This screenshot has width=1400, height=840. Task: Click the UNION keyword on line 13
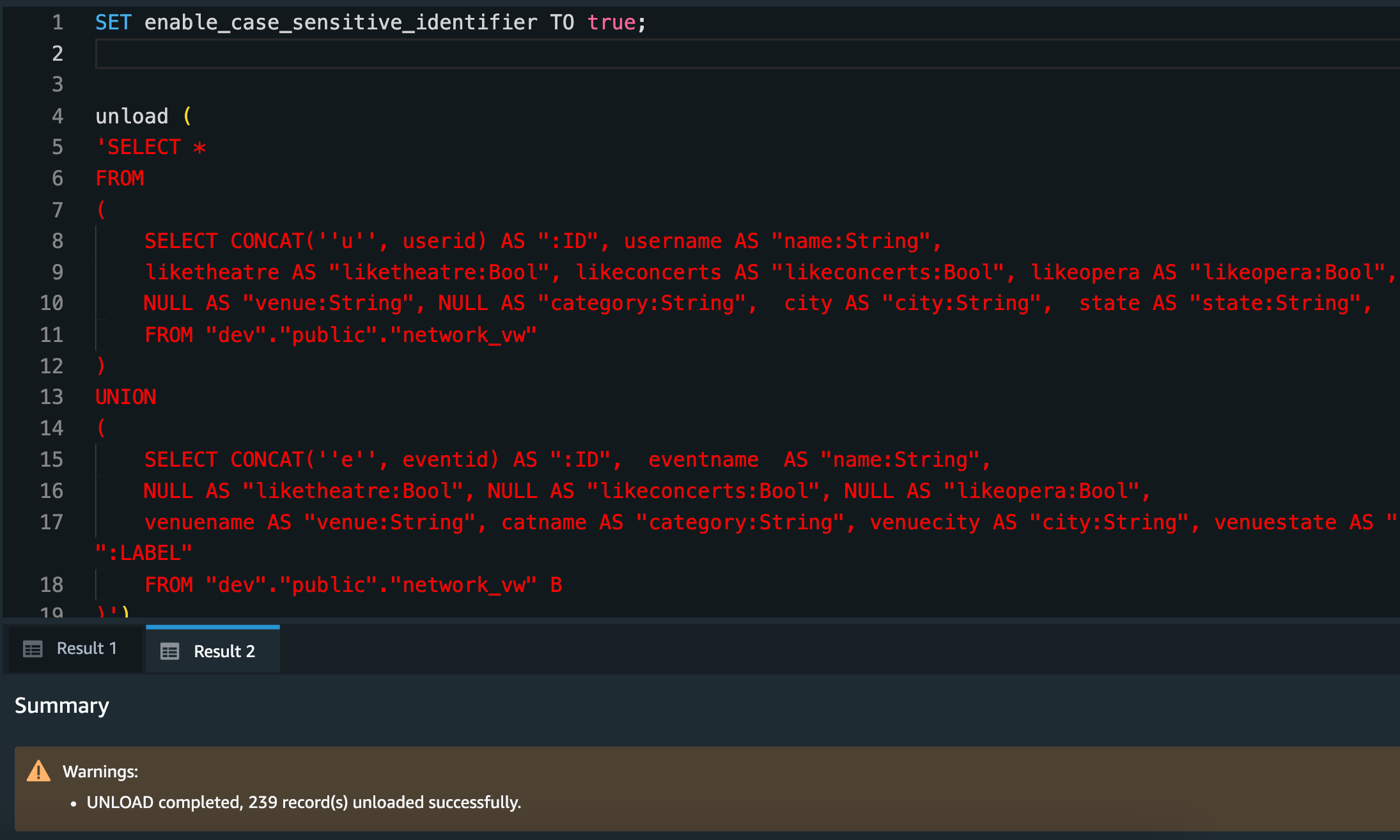(x=126, y=397)
